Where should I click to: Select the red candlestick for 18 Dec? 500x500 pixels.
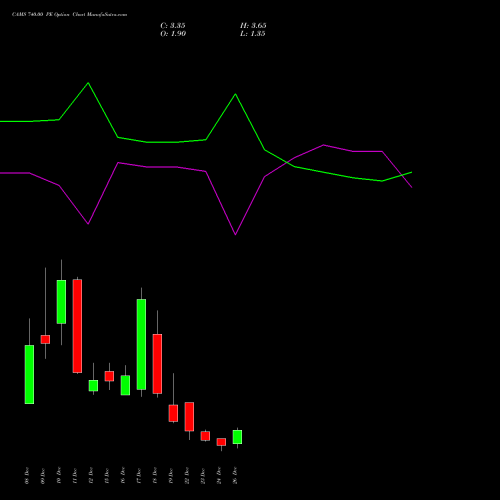tap(157, 364)
